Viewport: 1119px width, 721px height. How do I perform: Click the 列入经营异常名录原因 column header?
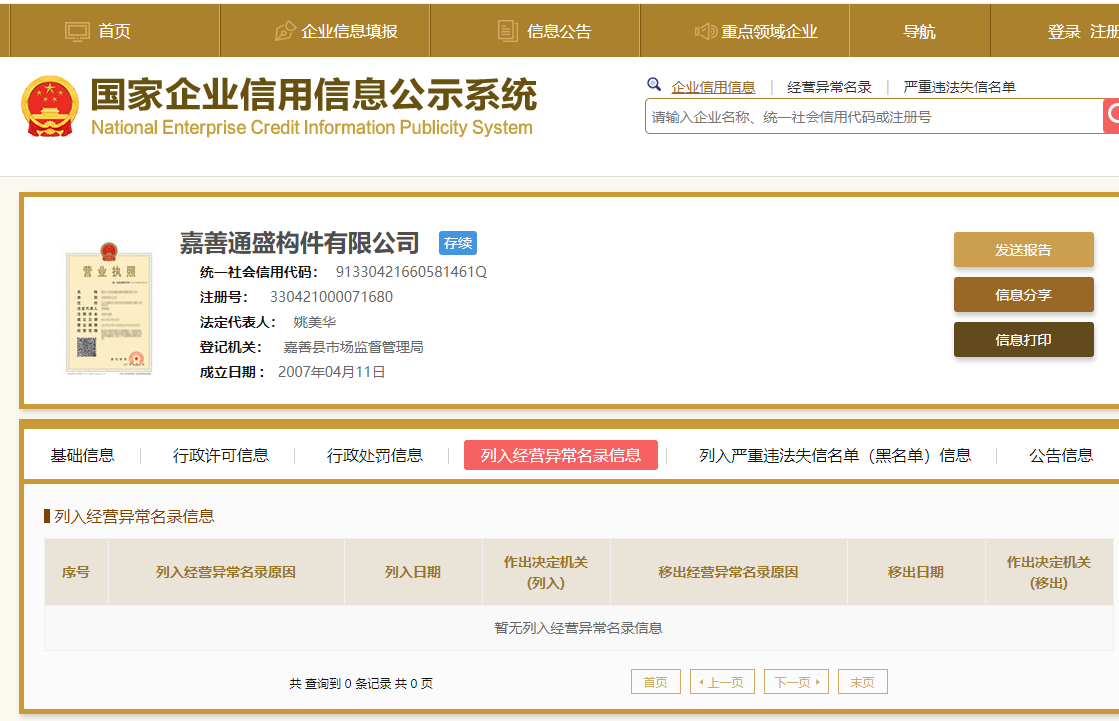coord(226,572)
